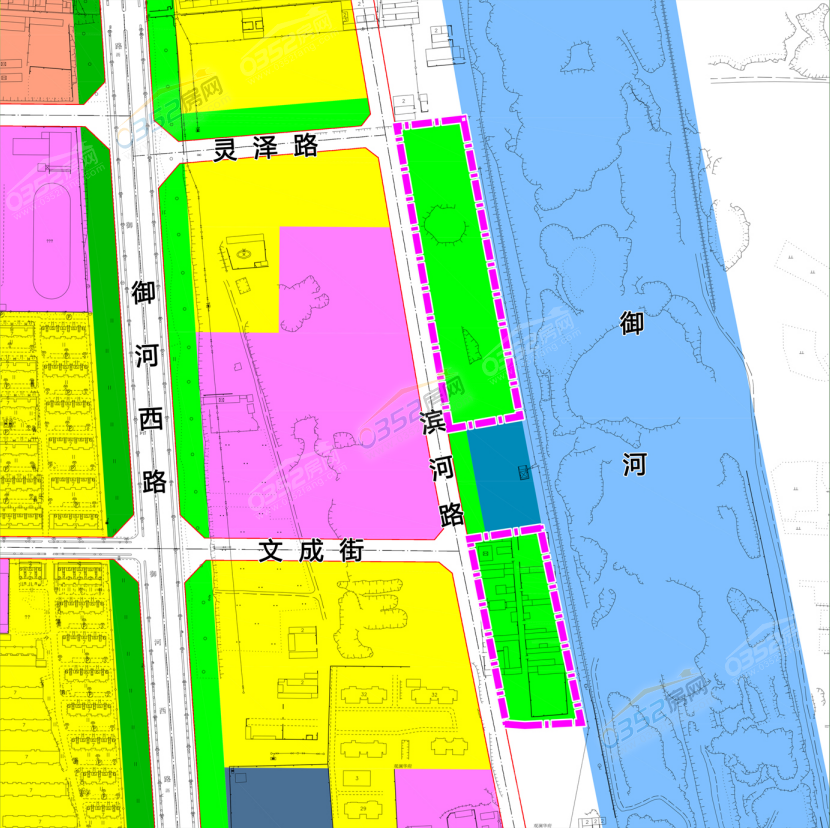Select the northern green parcel with magenta dashed border
The height and width of the screenshot is (828, 830).
[x=460, y=270]
